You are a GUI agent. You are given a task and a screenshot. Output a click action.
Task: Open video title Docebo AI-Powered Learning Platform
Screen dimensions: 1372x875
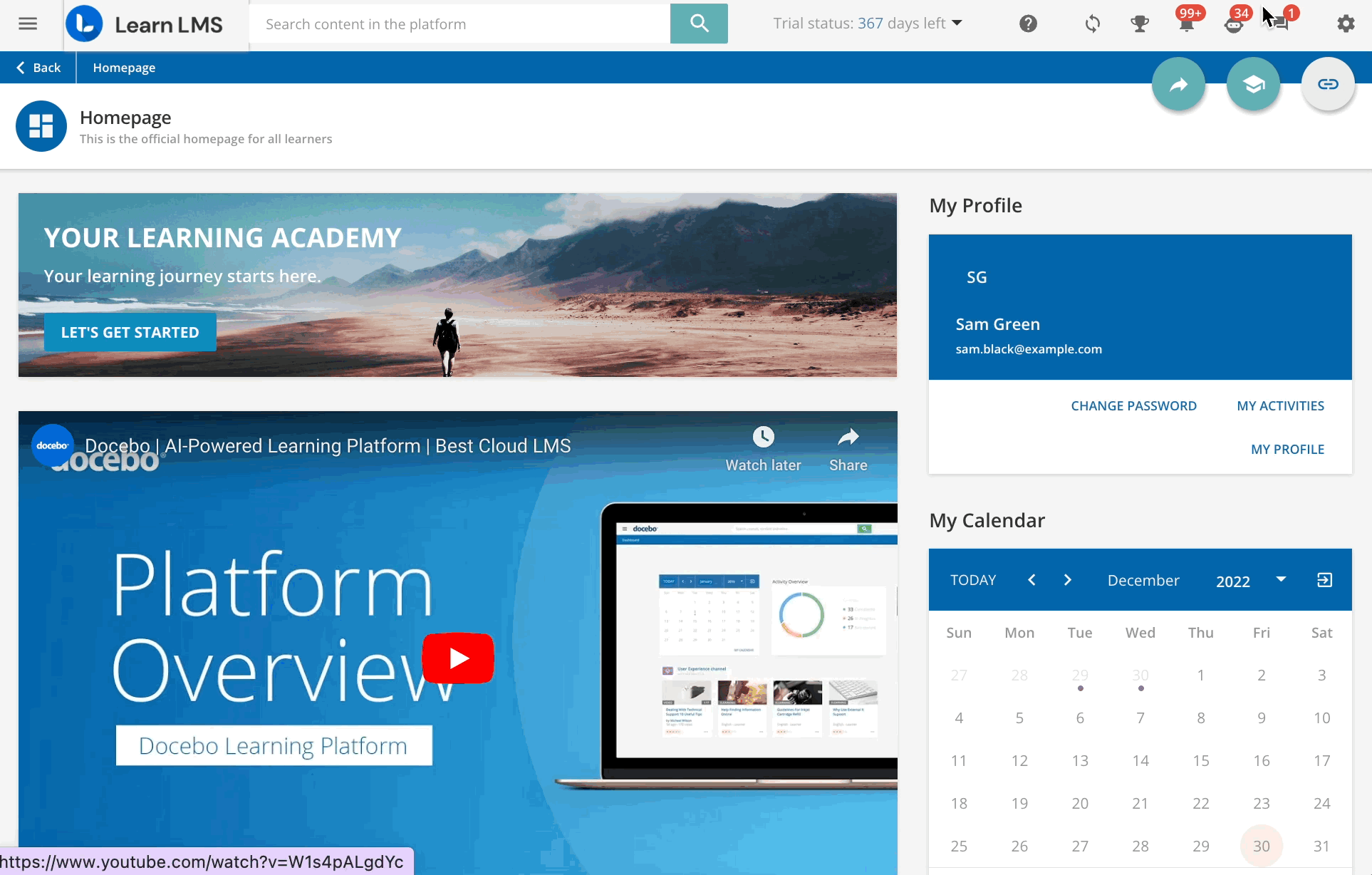coord(328,446)
